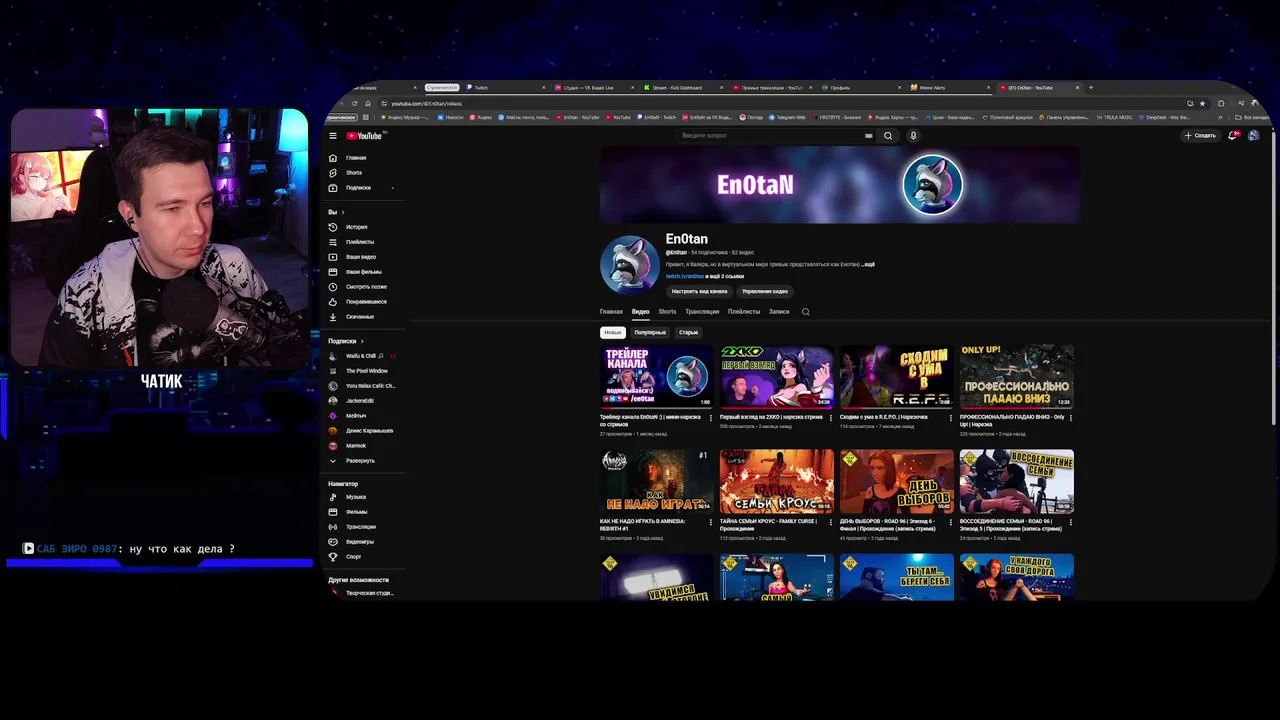Open a new browser tab
The width and height of the screenshot is (1280, 720).
pos(1091,88)
